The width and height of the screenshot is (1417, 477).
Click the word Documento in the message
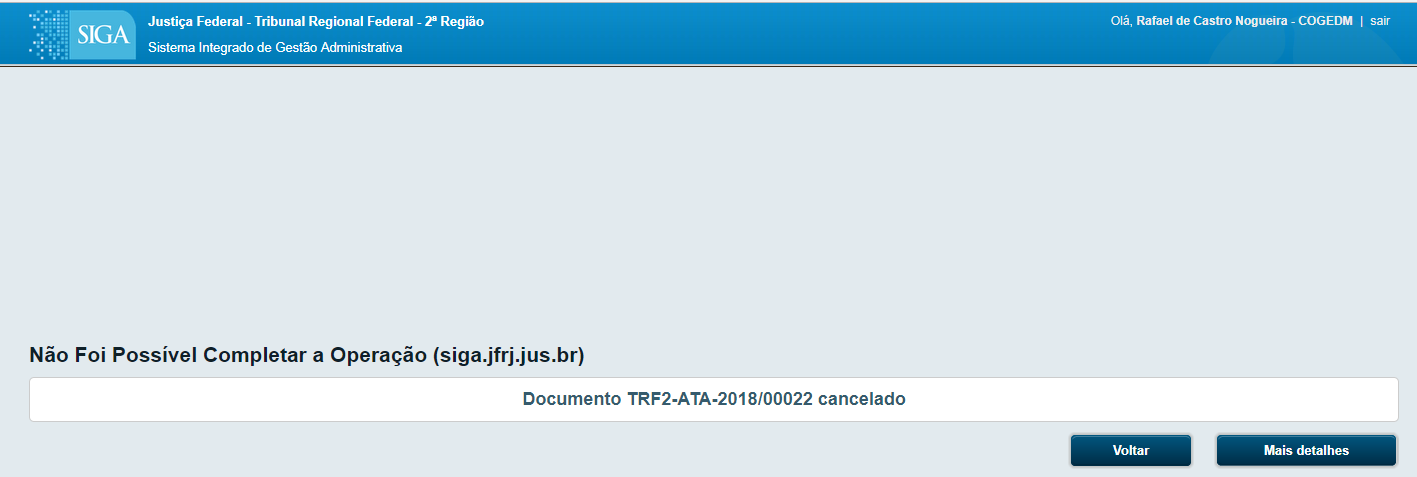[572, 399]
